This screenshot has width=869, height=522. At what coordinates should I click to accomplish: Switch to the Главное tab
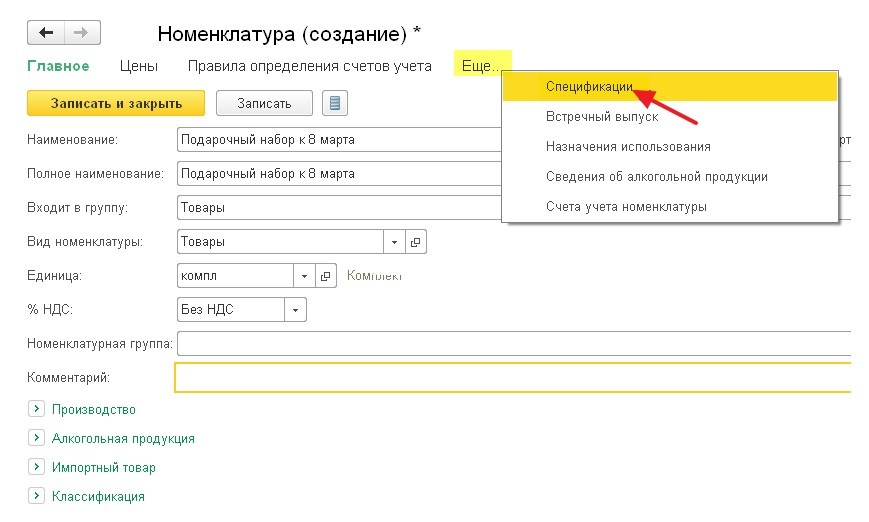(58, 66)
